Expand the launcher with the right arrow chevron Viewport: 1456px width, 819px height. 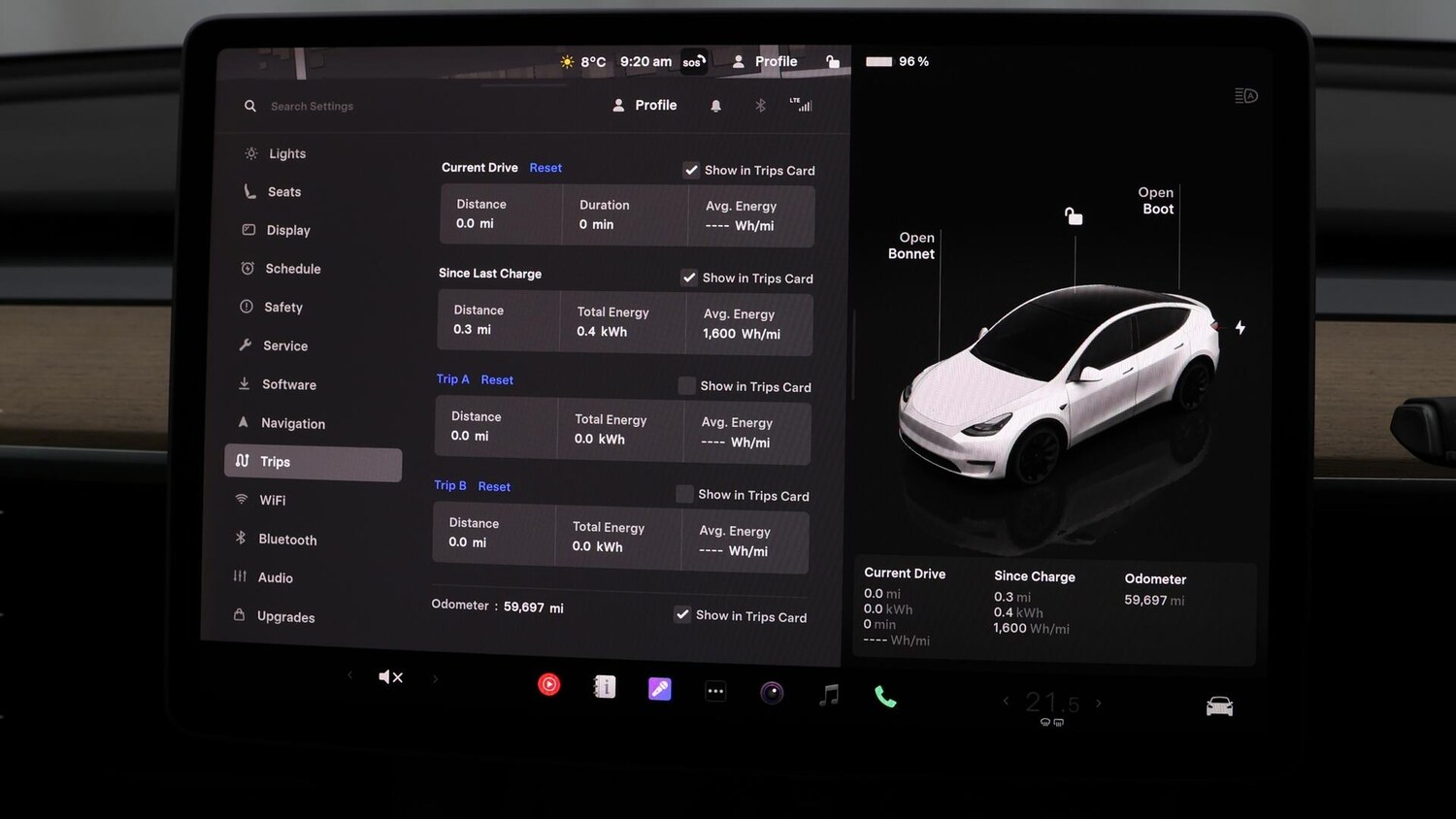point(435,678)
